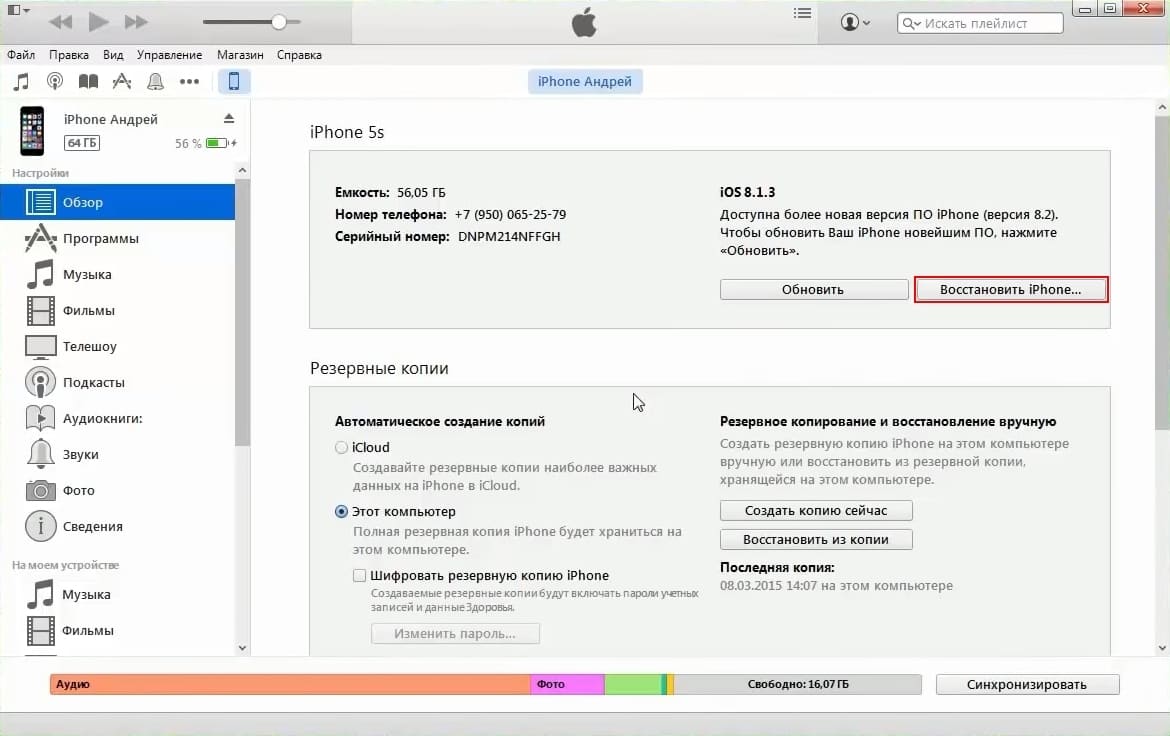1170x736 pixels.
Task: Click sidebar scroll up arrow
Action: coord(242,171)
